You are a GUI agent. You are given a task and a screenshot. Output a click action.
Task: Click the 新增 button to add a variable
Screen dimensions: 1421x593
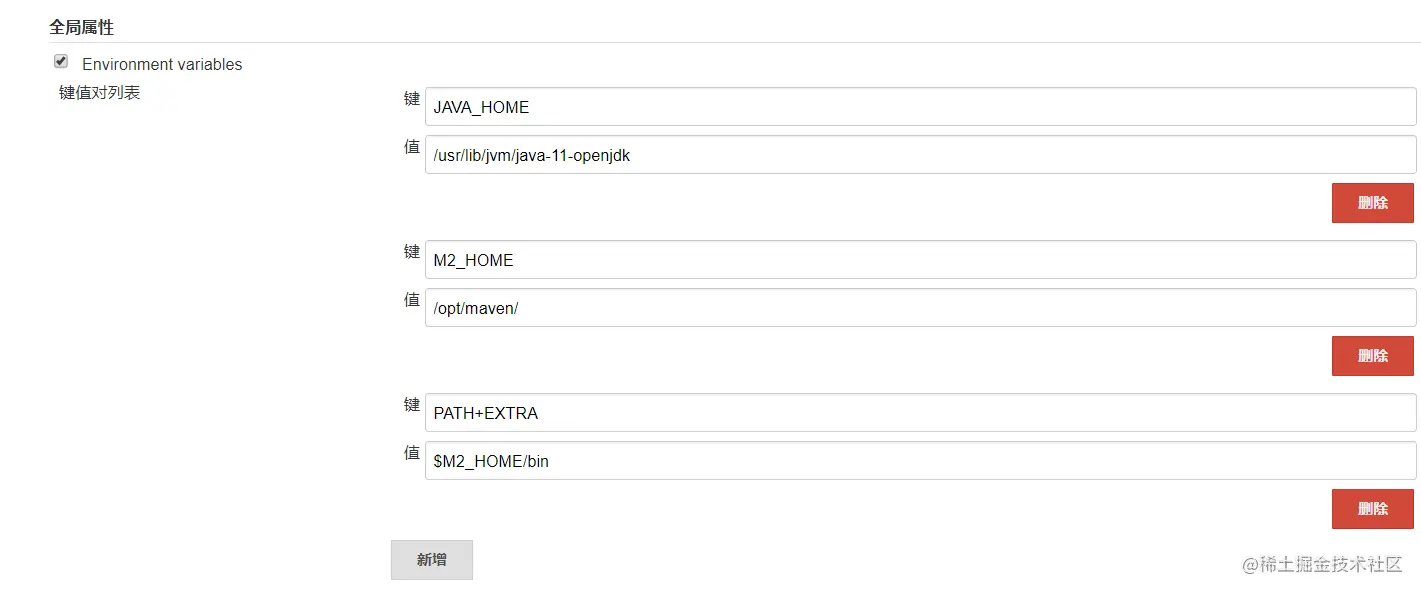[432, 560]
